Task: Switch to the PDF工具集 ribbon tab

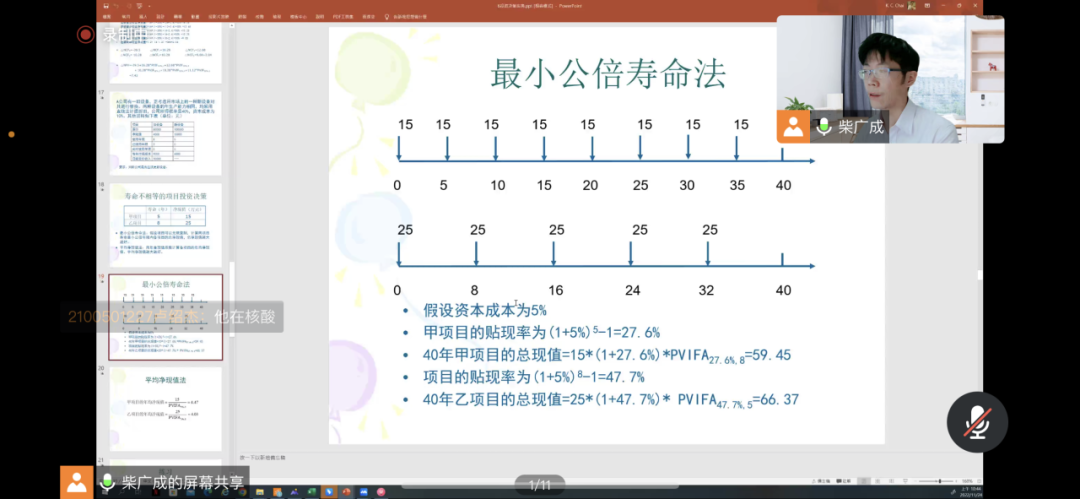Action: pyautogui.click(x=344, y=16)
